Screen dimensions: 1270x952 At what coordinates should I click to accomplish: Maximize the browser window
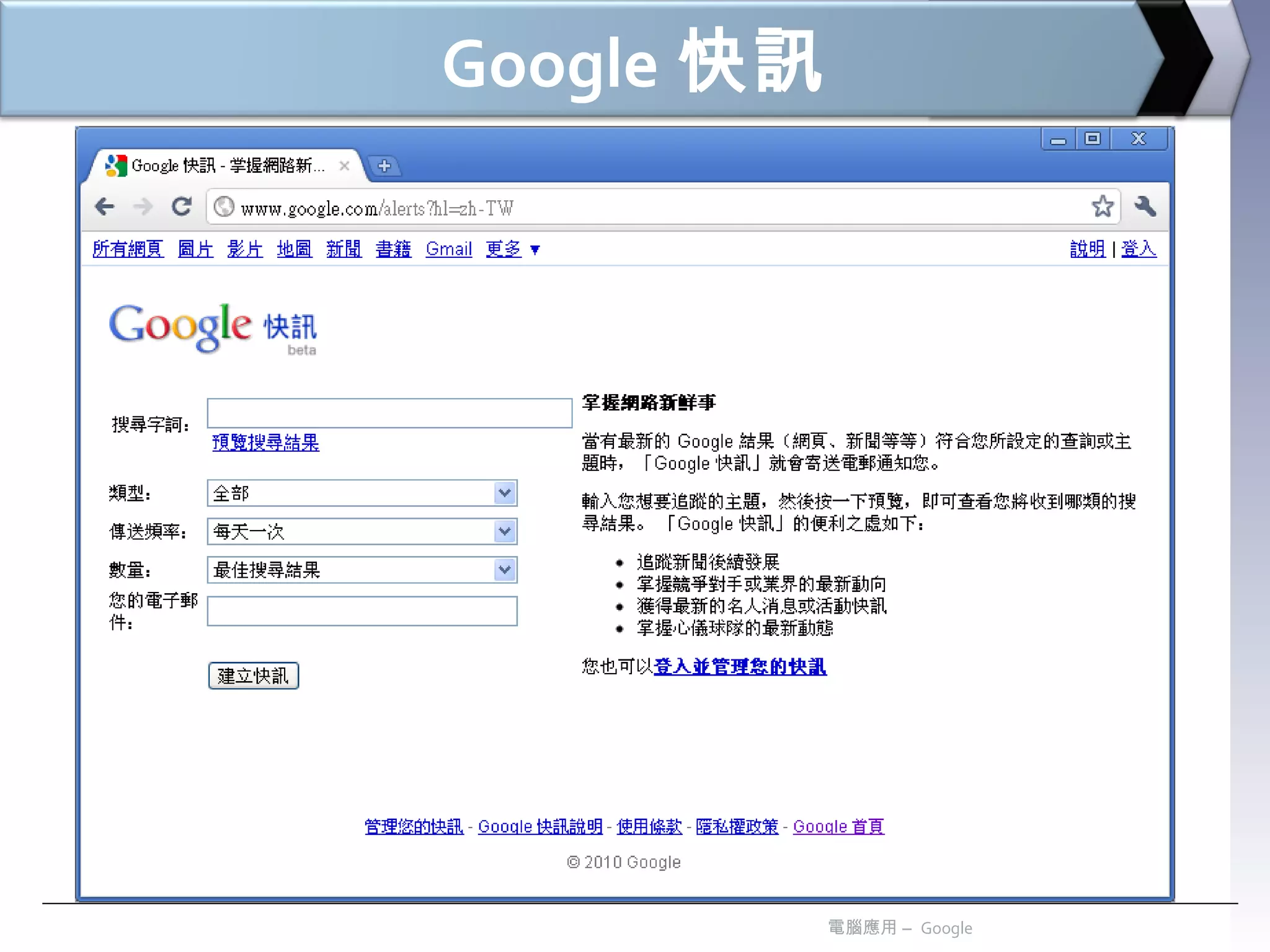click(x=1093, y=139)
